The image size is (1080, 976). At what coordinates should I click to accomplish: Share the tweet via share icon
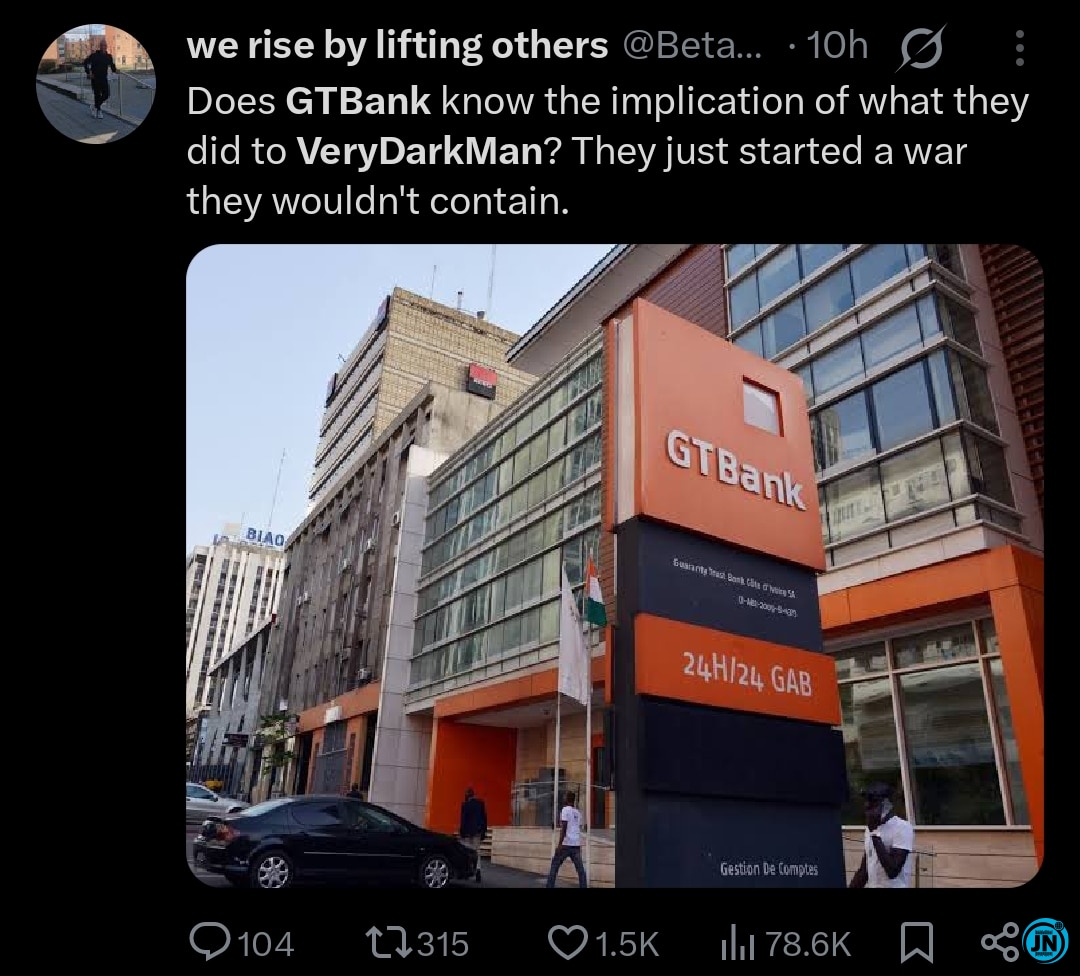1000,943
